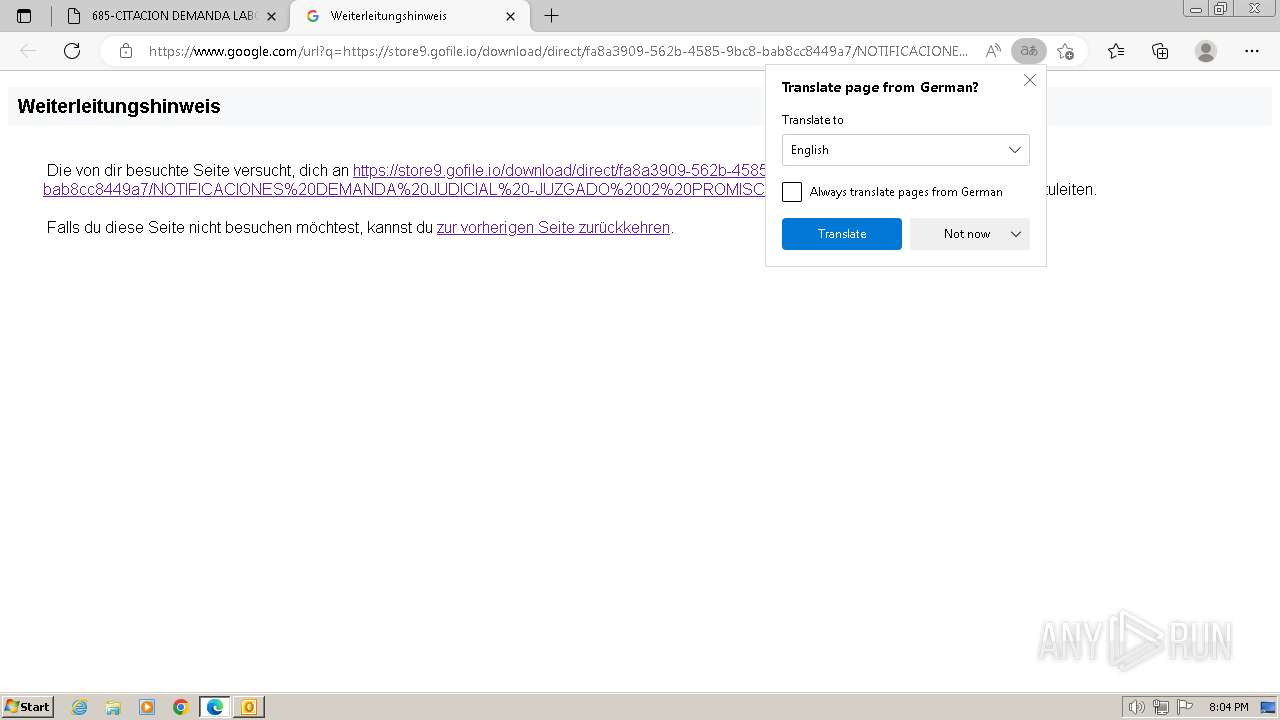The width and height of the screenshot is (1280, 720).
Task: Open media player taskbar icon
Action: [x=147, y=707]
